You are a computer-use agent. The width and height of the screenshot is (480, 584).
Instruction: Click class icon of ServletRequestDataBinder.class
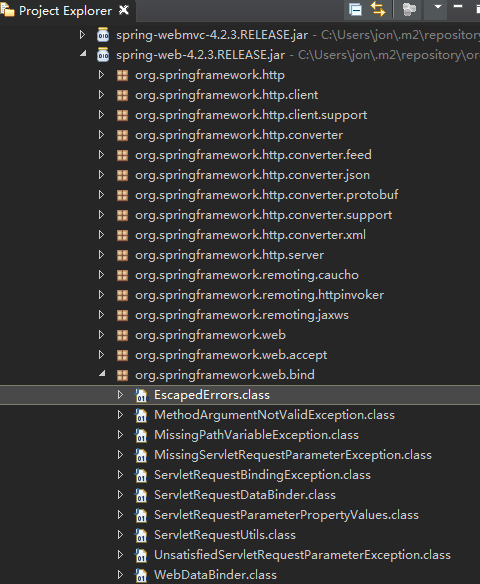click(141, 495)
